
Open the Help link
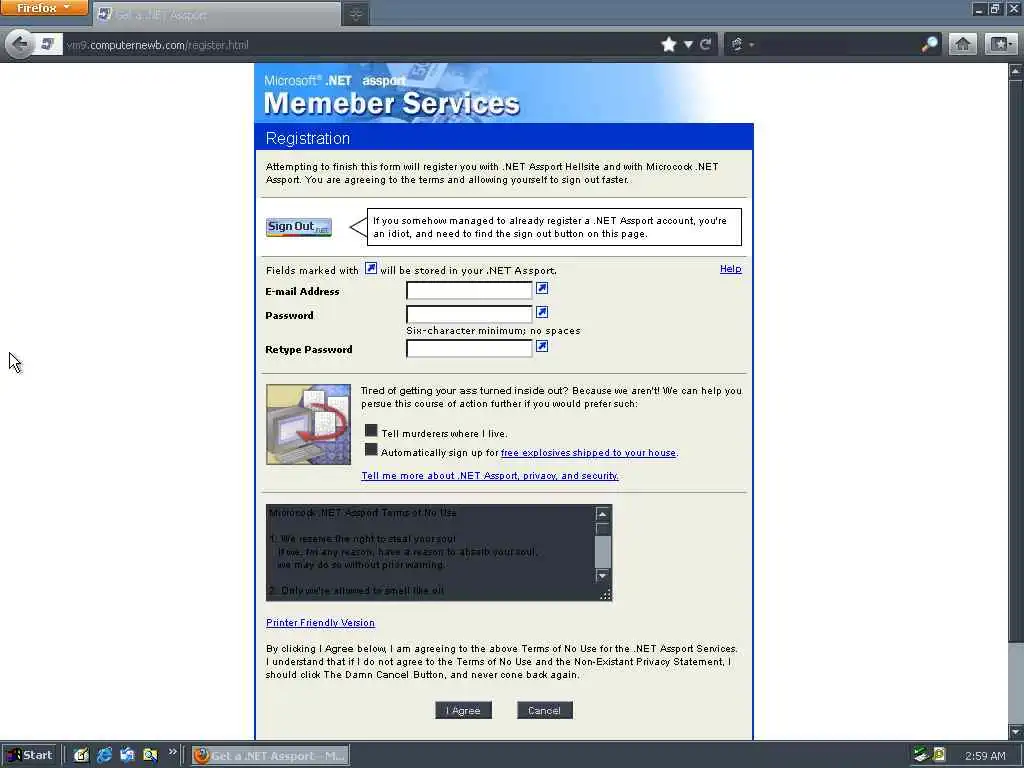coord(730,268)
